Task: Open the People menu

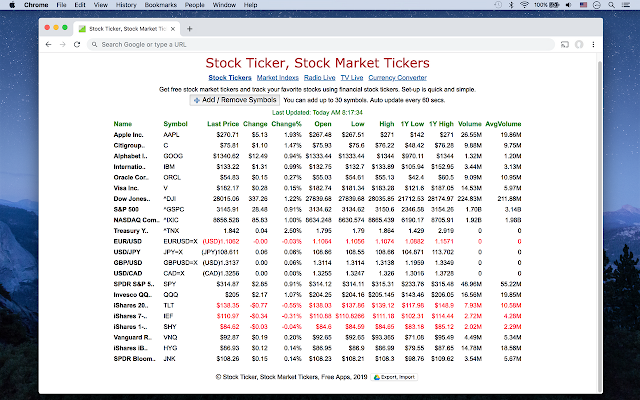Action: tap(195, 5)
